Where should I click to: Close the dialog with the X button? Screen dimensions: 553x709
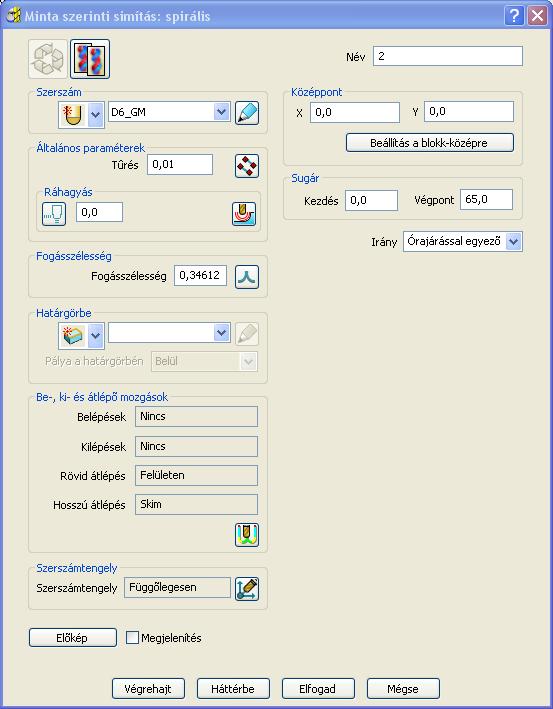pyautogui.click(x=537, y=16)
